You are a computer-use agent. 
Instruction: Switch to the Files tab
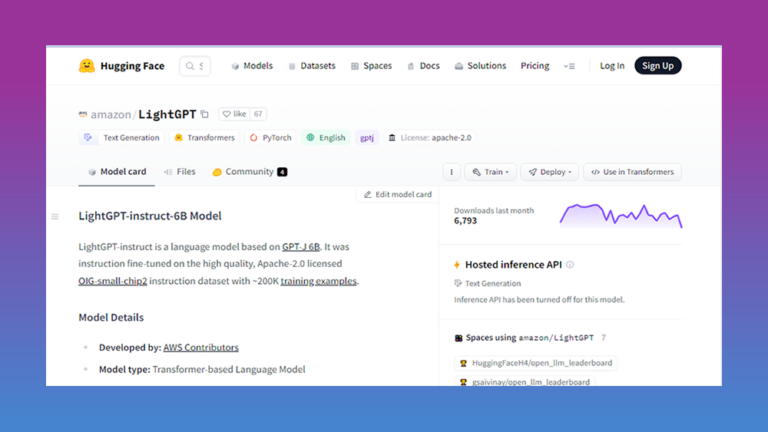click(x=180, y=172)
